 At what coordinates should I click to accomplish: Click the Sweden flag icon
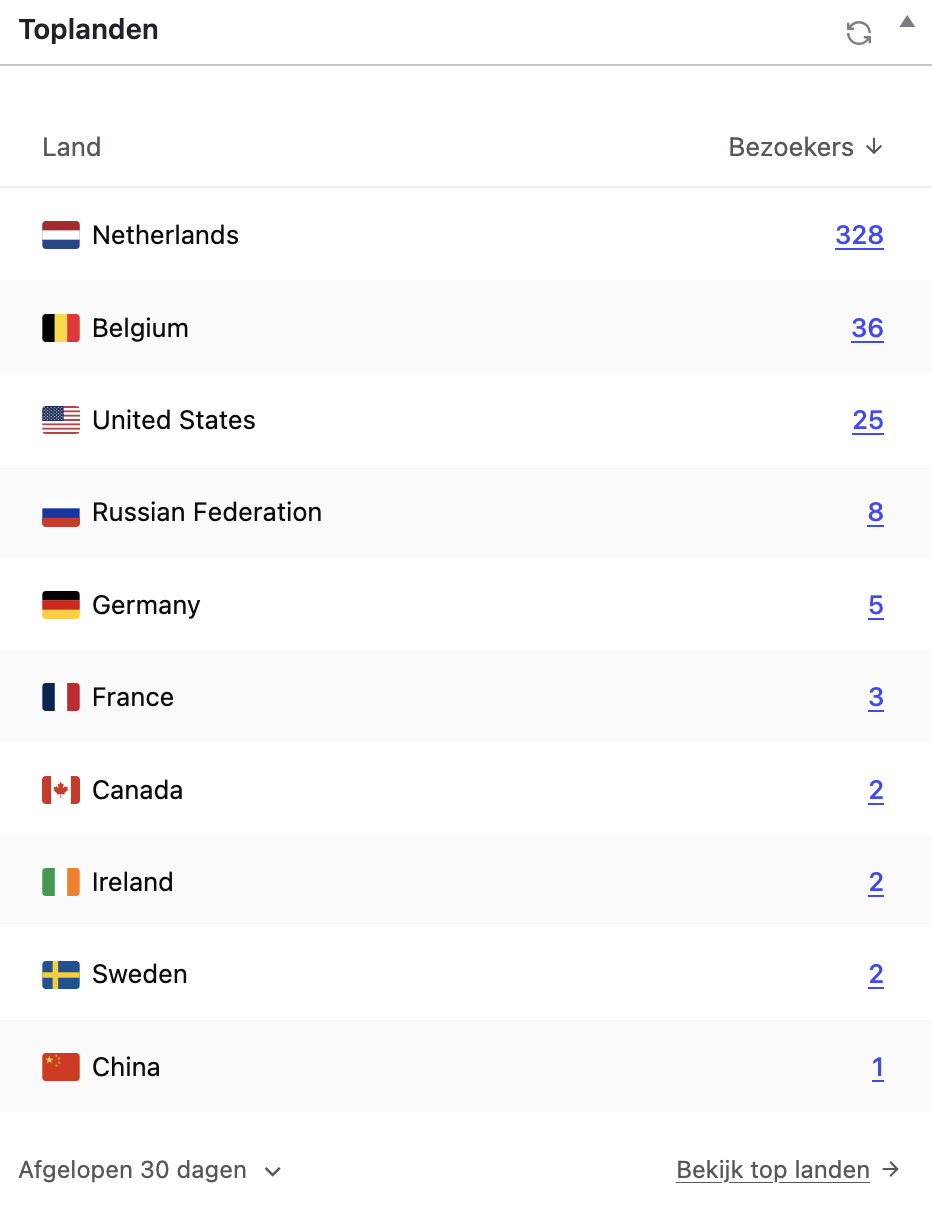[x=61, y=975]
